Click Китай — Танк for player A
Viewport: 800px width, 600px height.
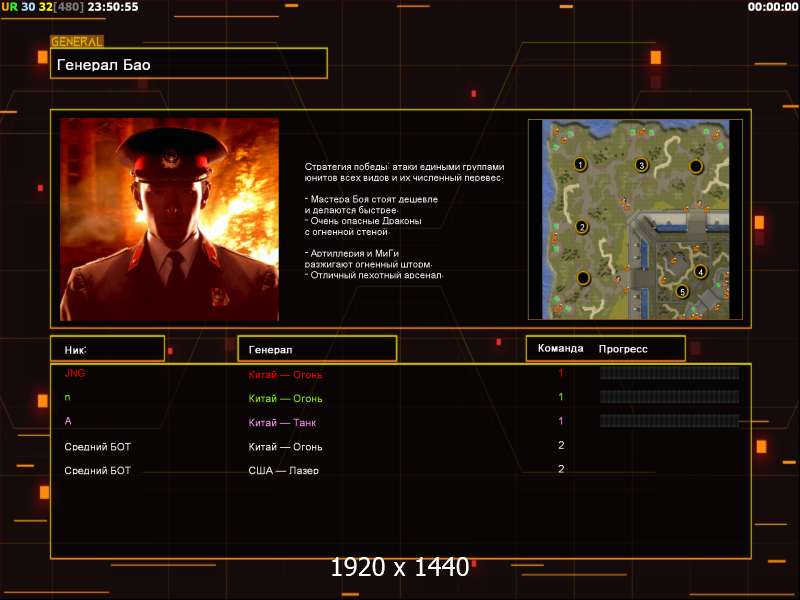click(282, 422)
